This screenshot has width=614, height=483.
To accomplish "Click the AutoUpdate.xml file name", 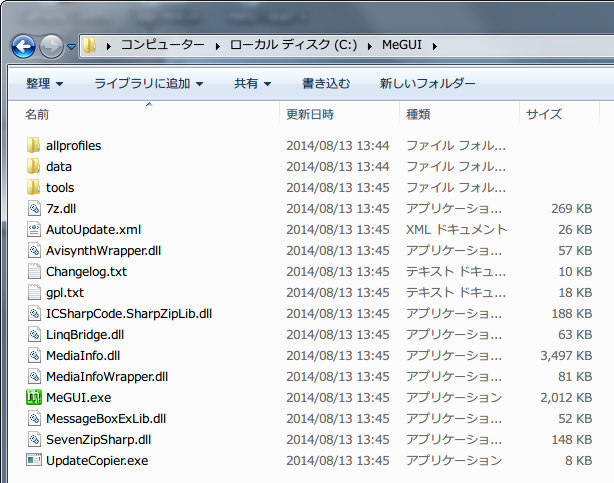I will [x=93, y=230].
